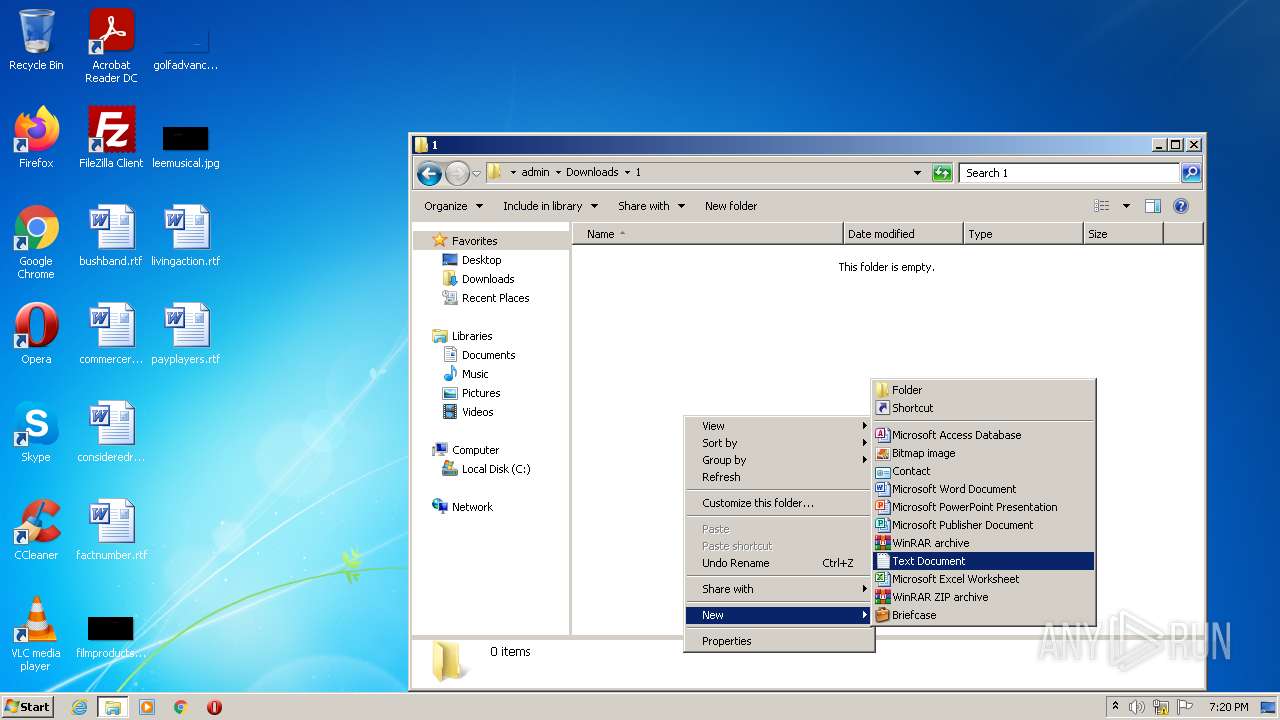Click the Back navigation arrow in Explorer
The height and width of the screenshot is (720, 1280).
point(430,173)
